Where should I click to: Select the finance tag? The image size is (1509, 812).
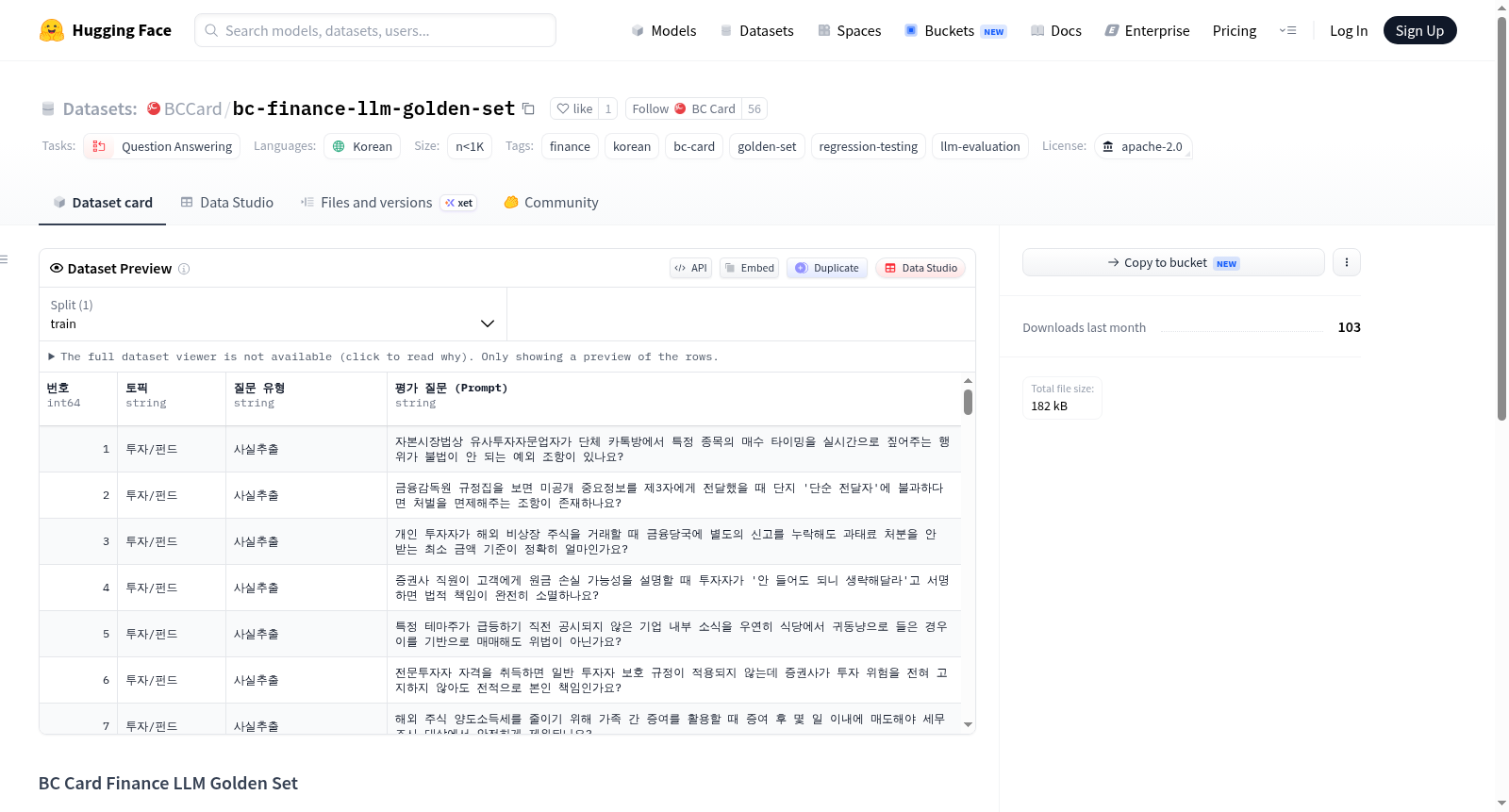570,146
